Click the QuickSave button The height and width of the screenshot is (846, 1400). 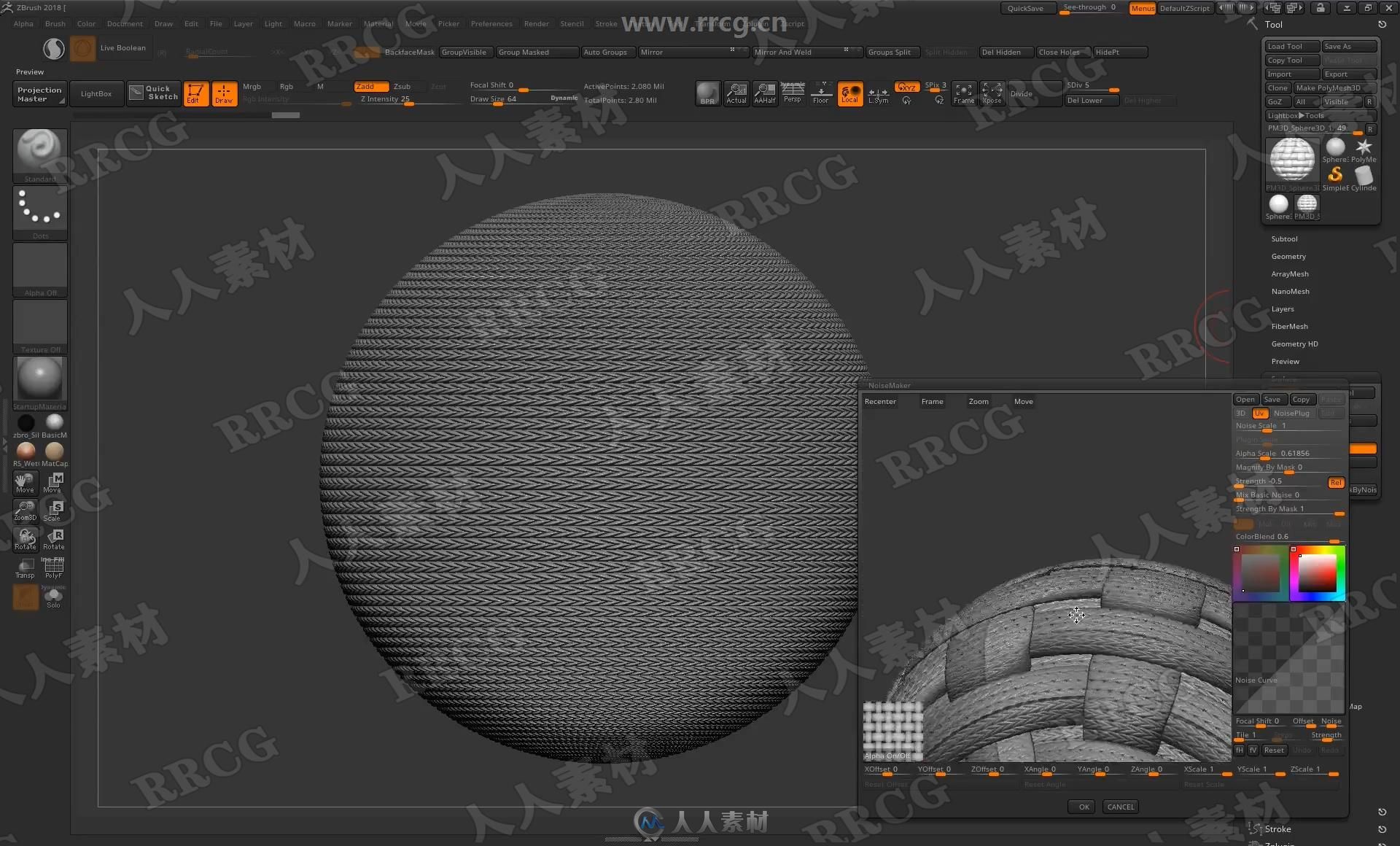point(1028,8)
